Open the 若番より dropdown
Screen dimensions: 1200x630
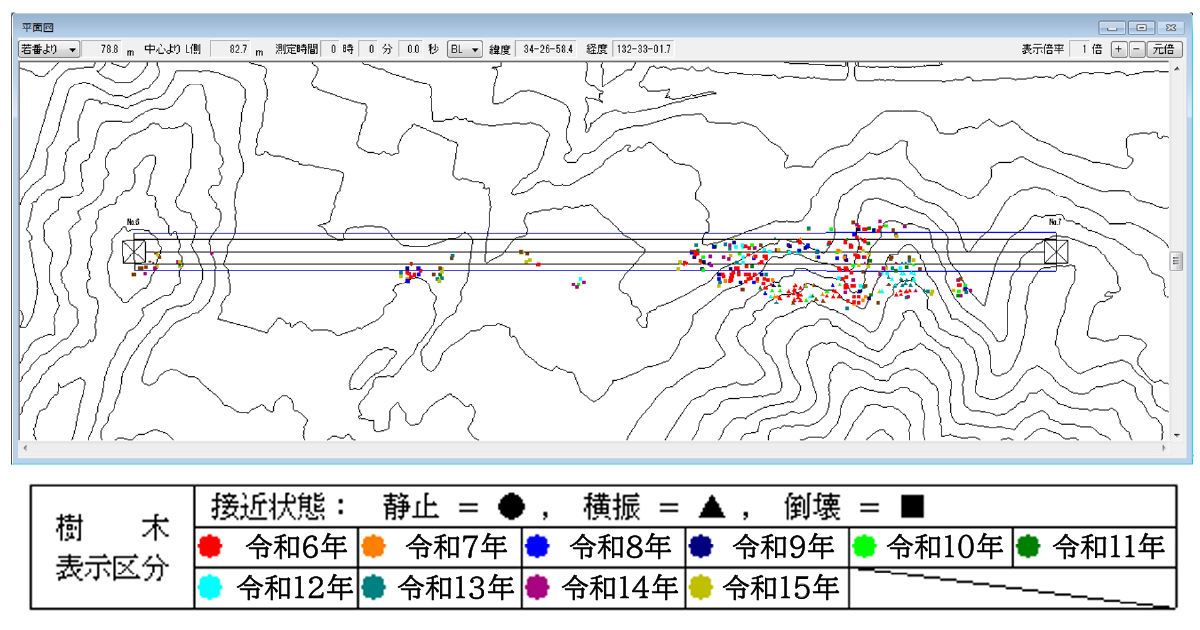pyautogui.click(x=48, y=49)
